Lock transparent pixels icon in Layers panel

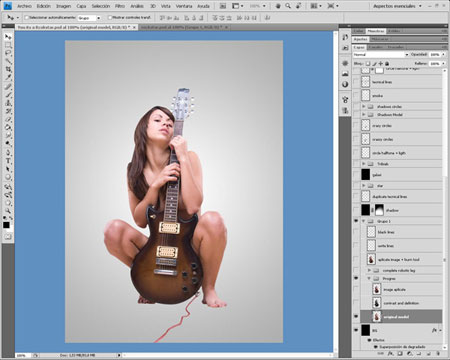click(368, 63)
